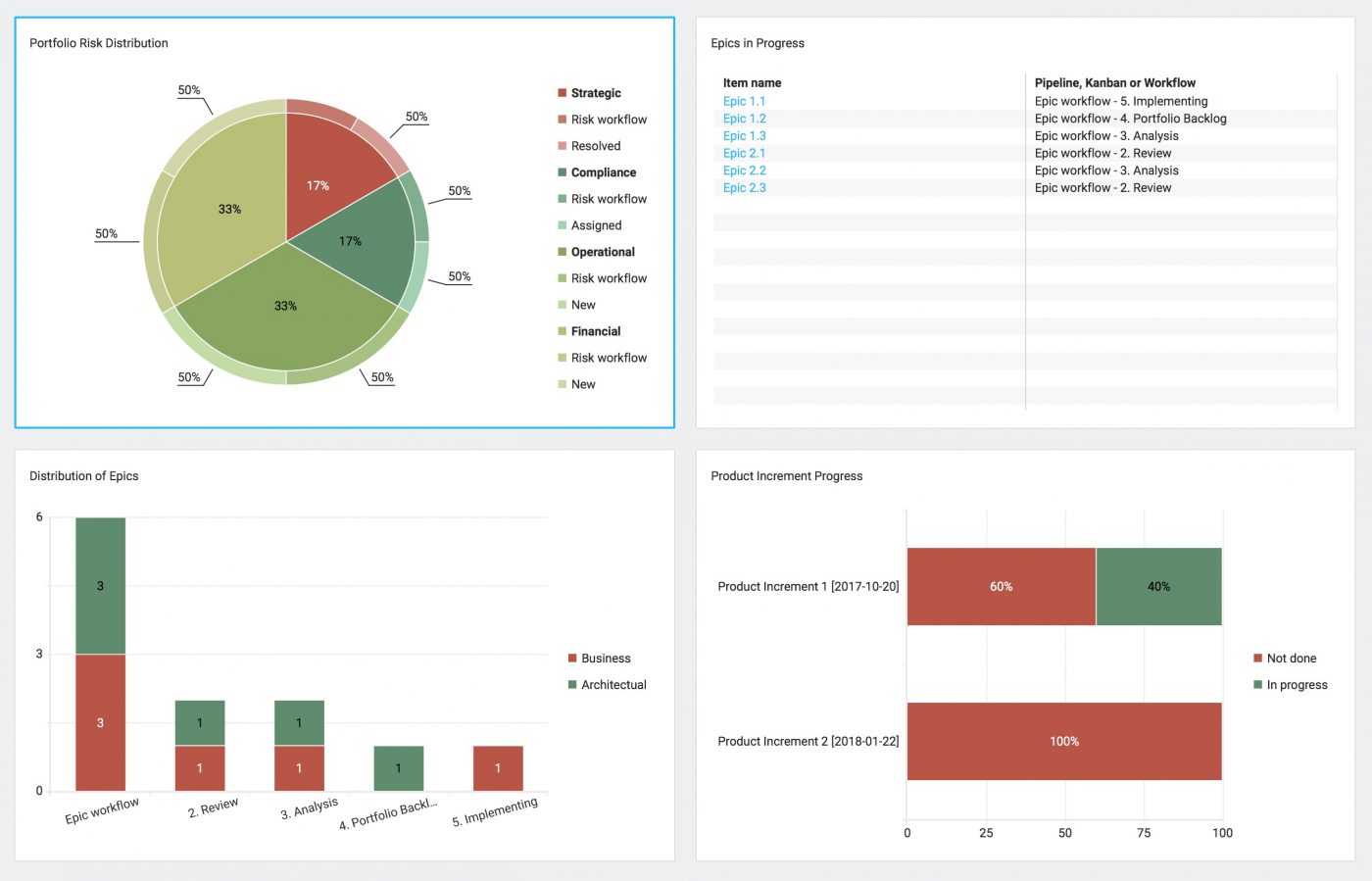Viewport: 1372px width, 881px height.
Task: Select the Epic 2.3 link
Action: pyautogui.click(x=744, y=187)
